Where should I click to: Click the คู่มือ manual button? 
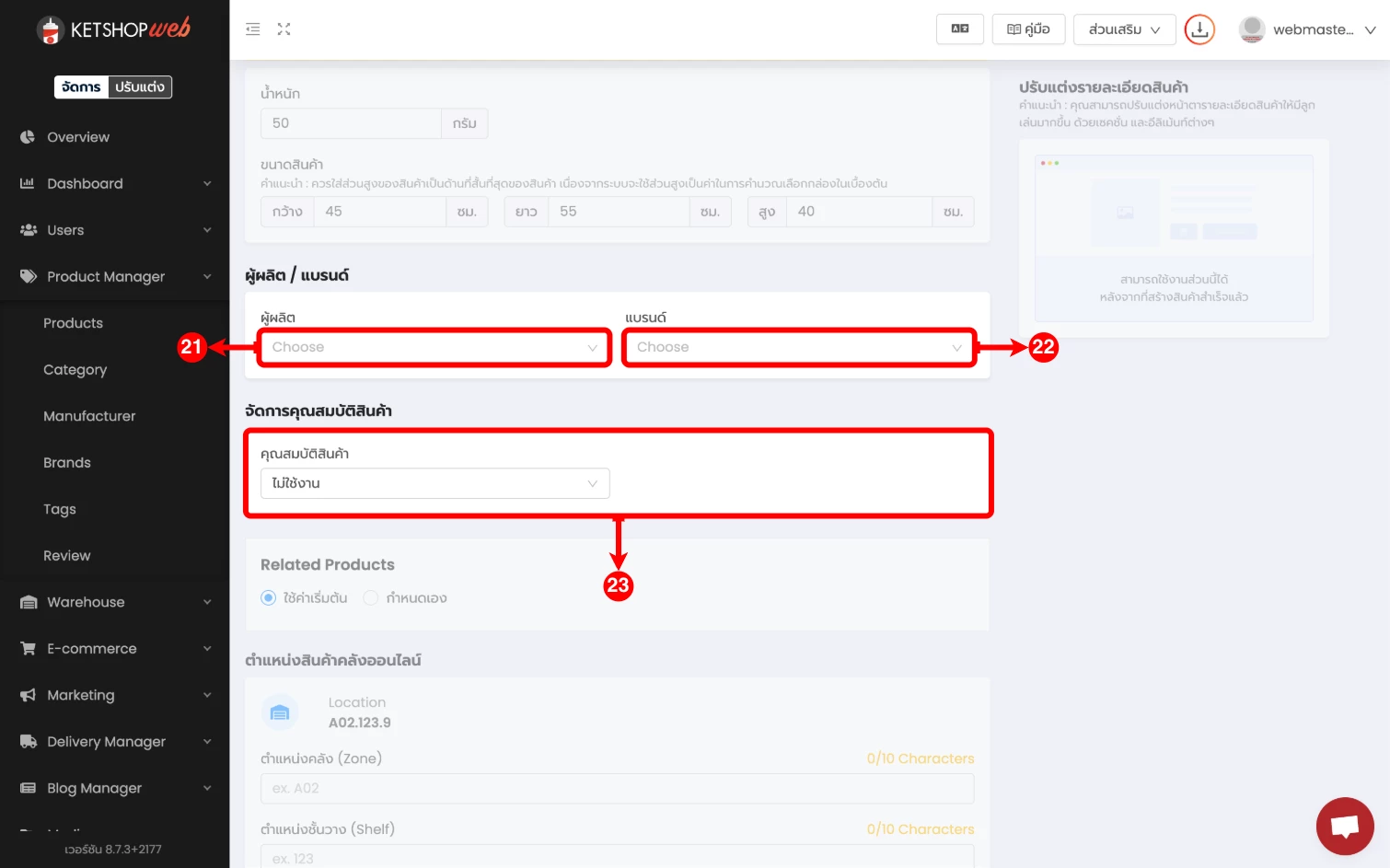[1028, 29]
